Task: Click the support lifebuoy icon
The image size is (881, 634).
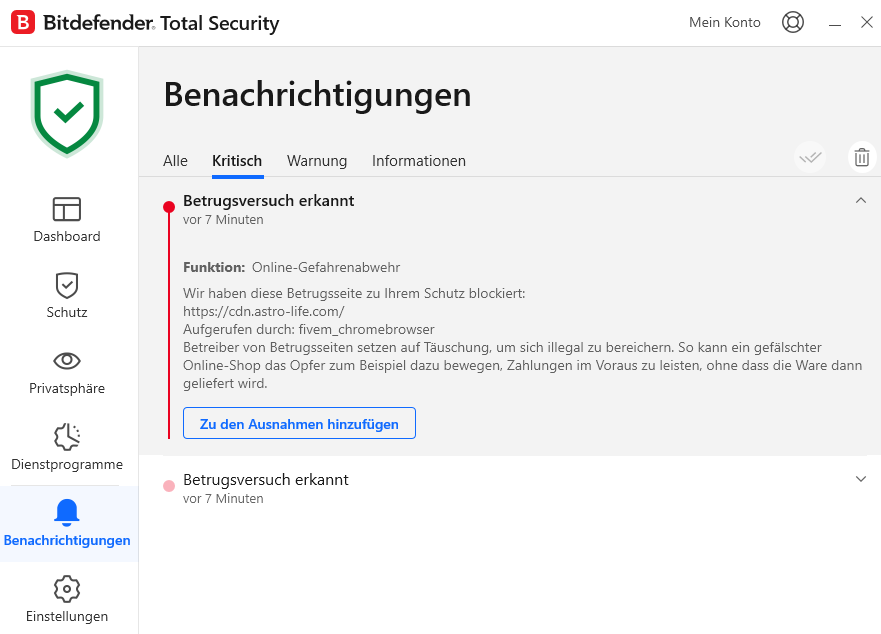Action: click(793, 22)
